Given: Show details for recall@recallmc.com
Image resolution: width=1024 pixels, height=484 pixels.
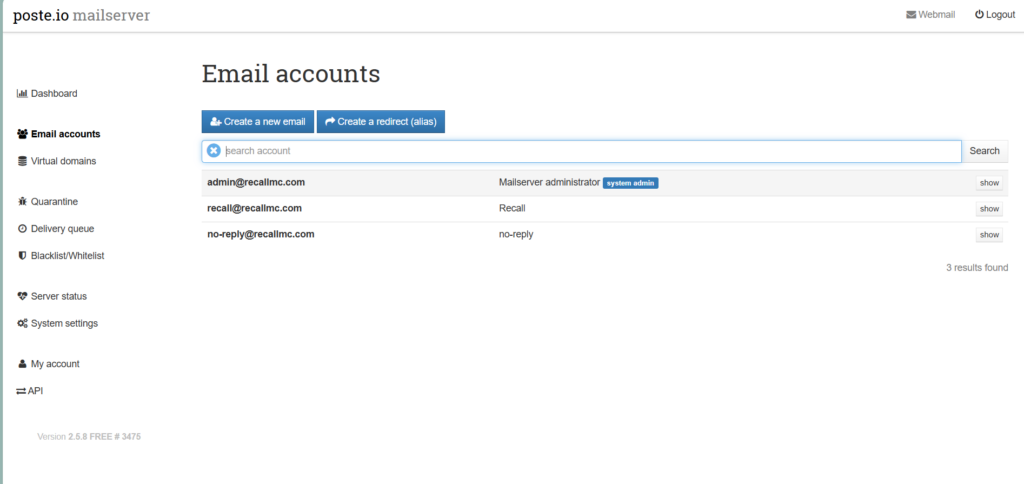Looking at the screenshot, I should click(x=989, y=209).
